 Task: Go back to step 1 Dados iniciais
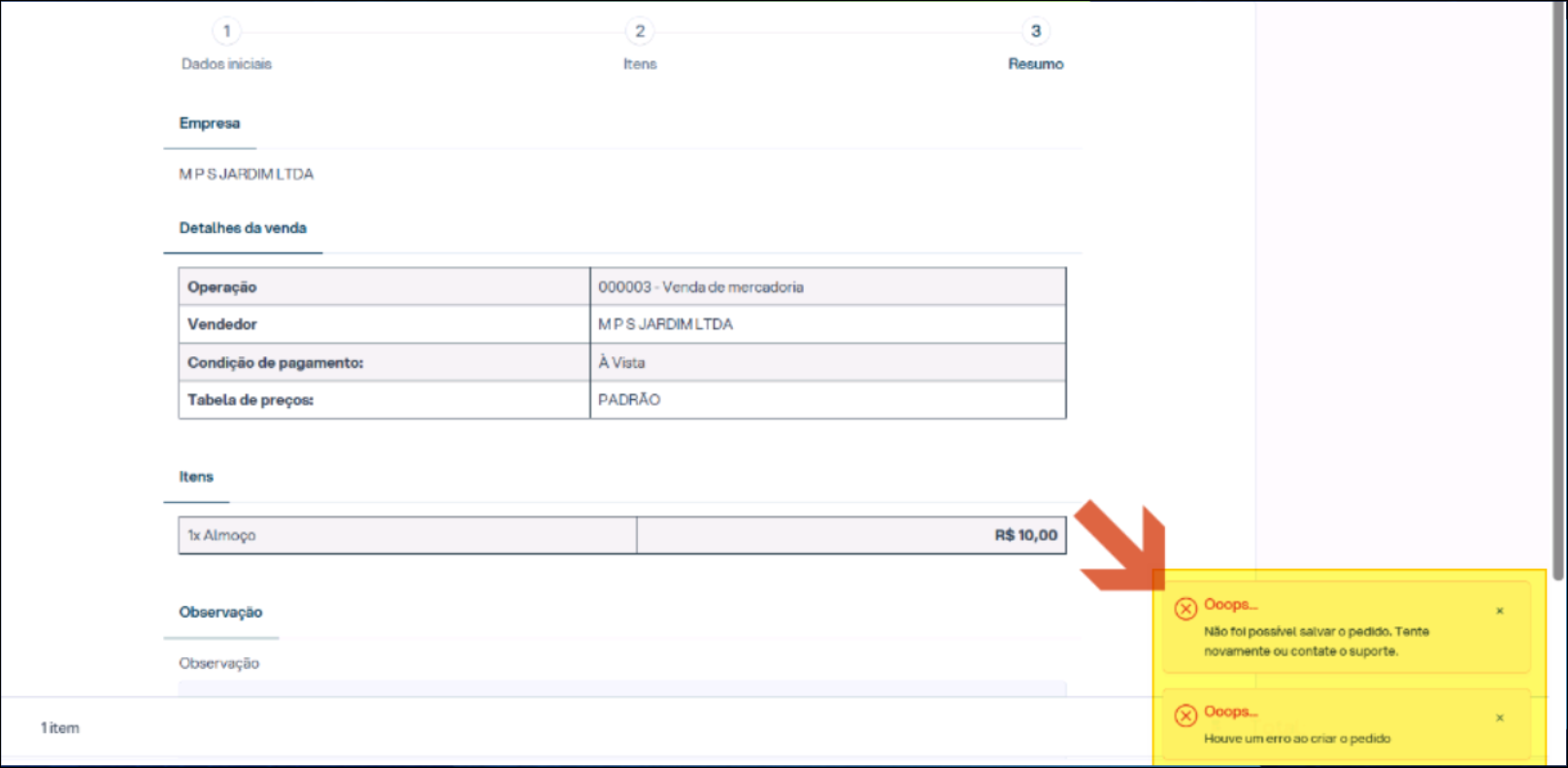226,46
